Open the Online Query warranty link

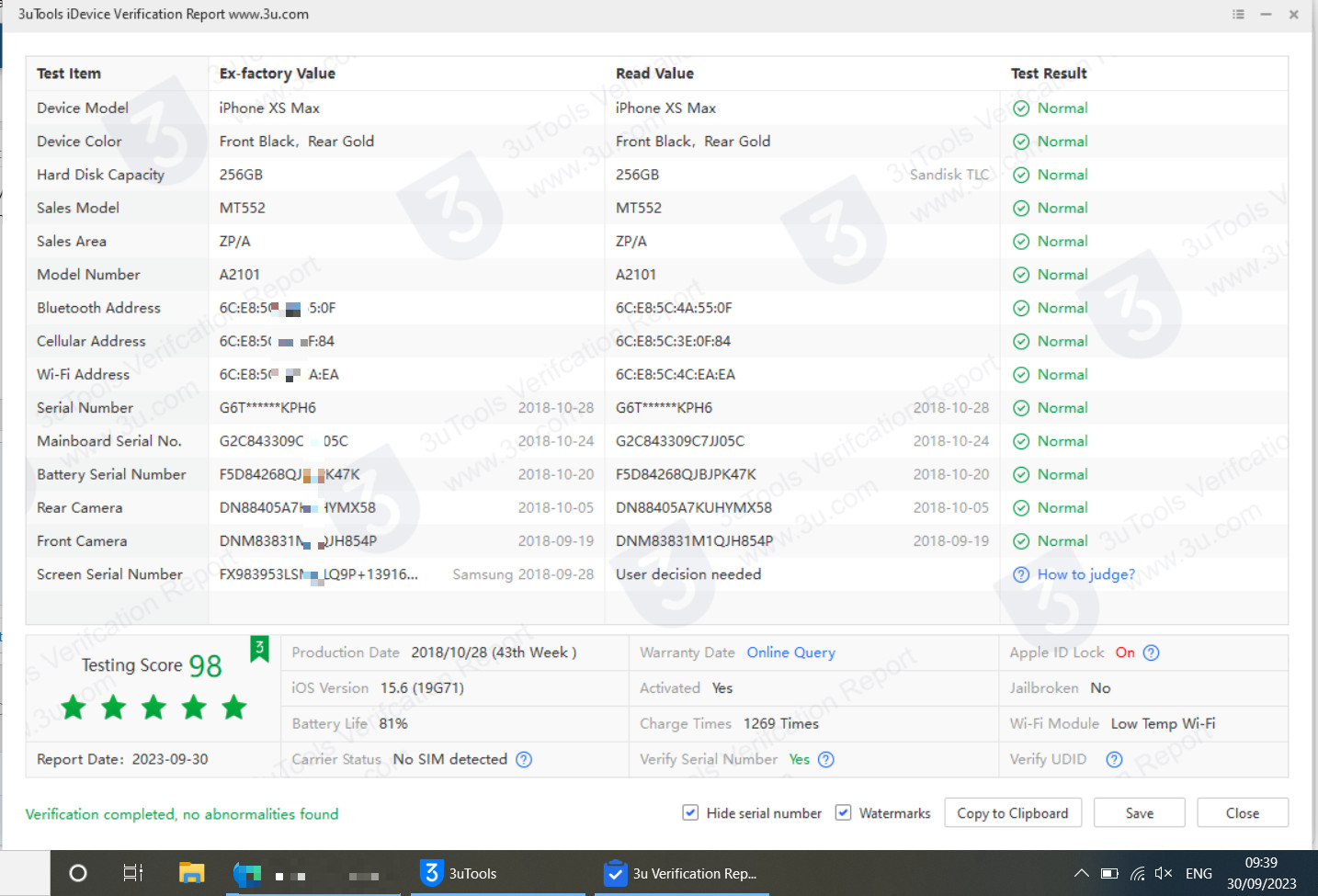pos(790,652)
